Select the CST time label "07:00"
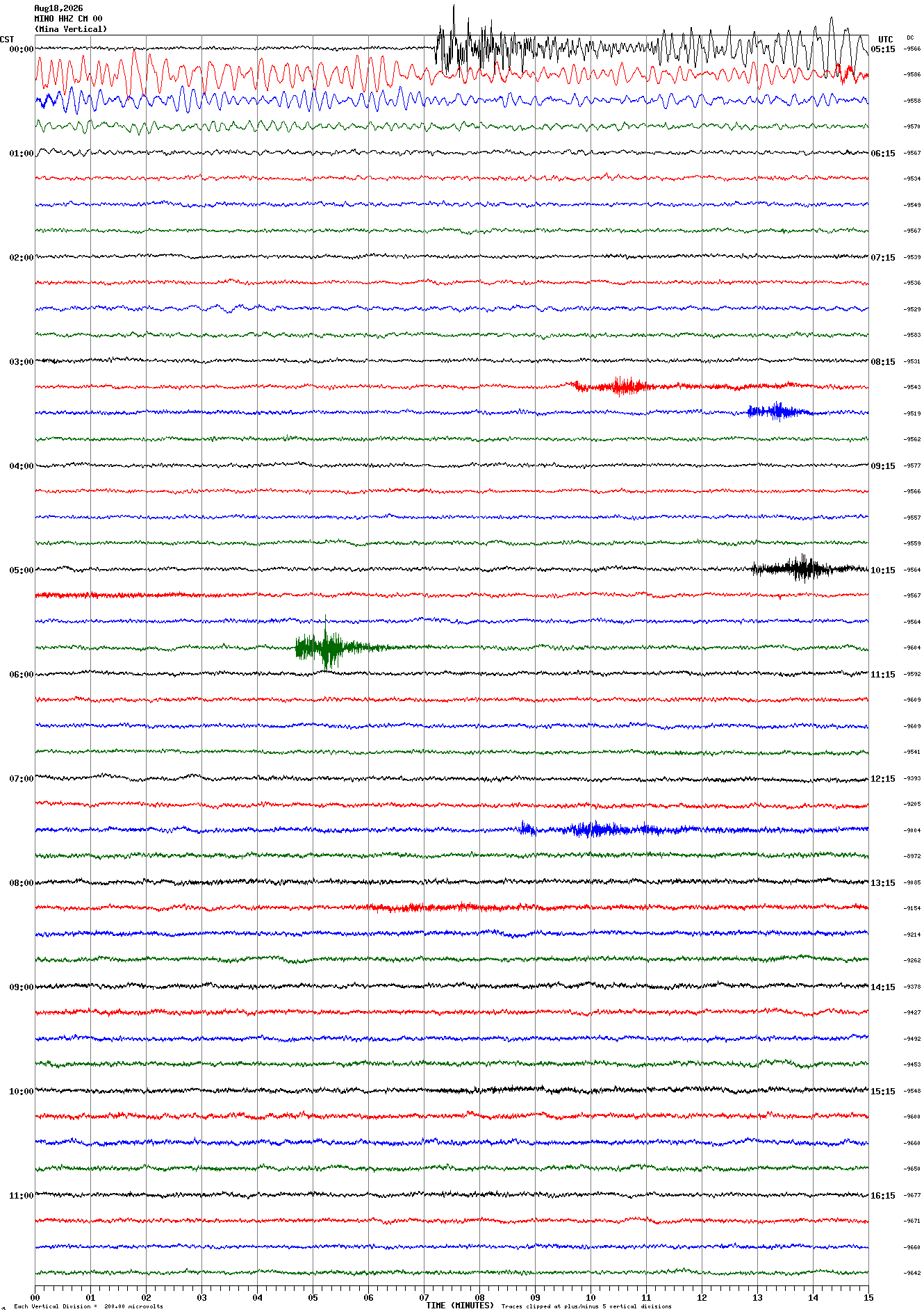 22,779
